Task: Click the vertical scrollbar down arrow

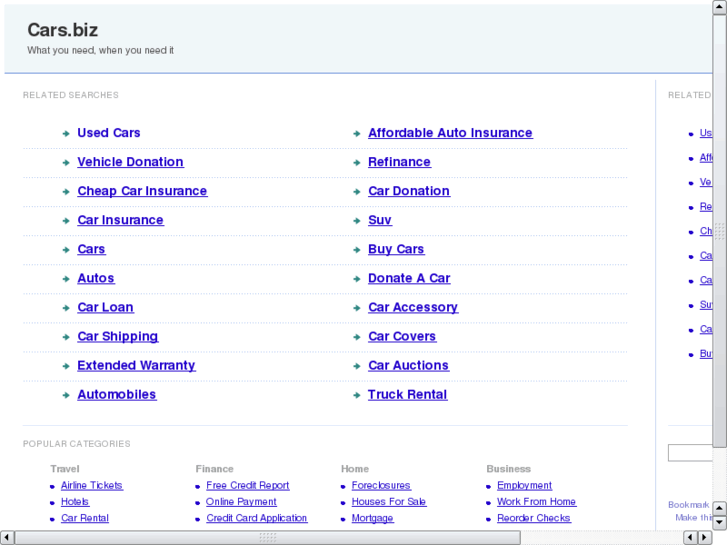Action: [720, 523]
